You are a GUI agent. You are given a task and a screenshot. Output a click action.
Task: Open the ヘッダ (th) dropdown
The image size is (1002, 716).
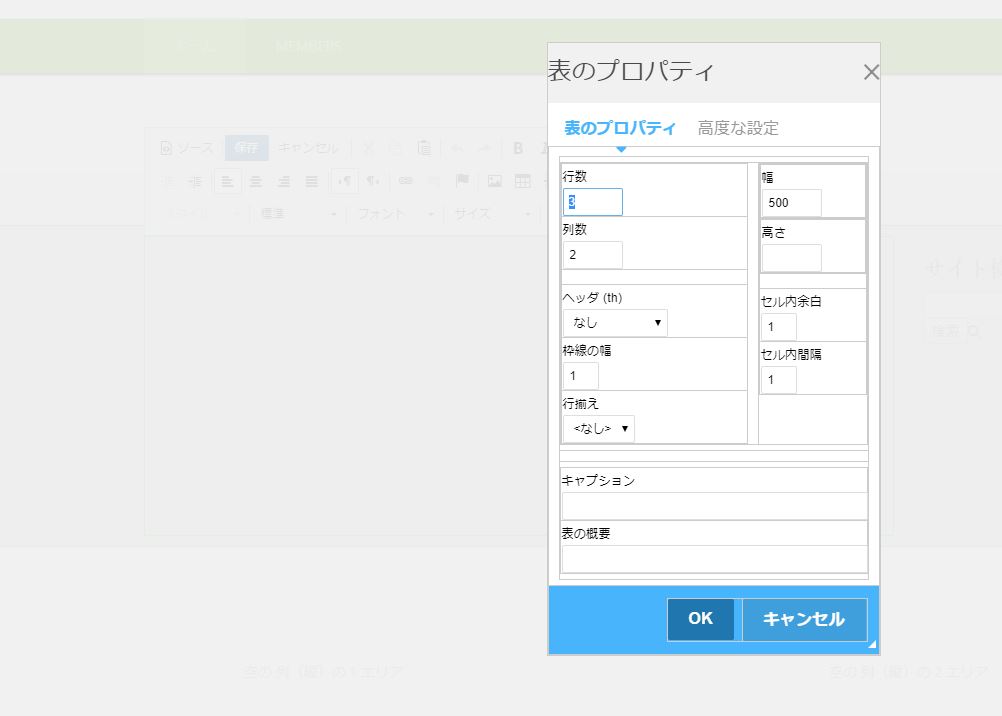tap(615, 323)
